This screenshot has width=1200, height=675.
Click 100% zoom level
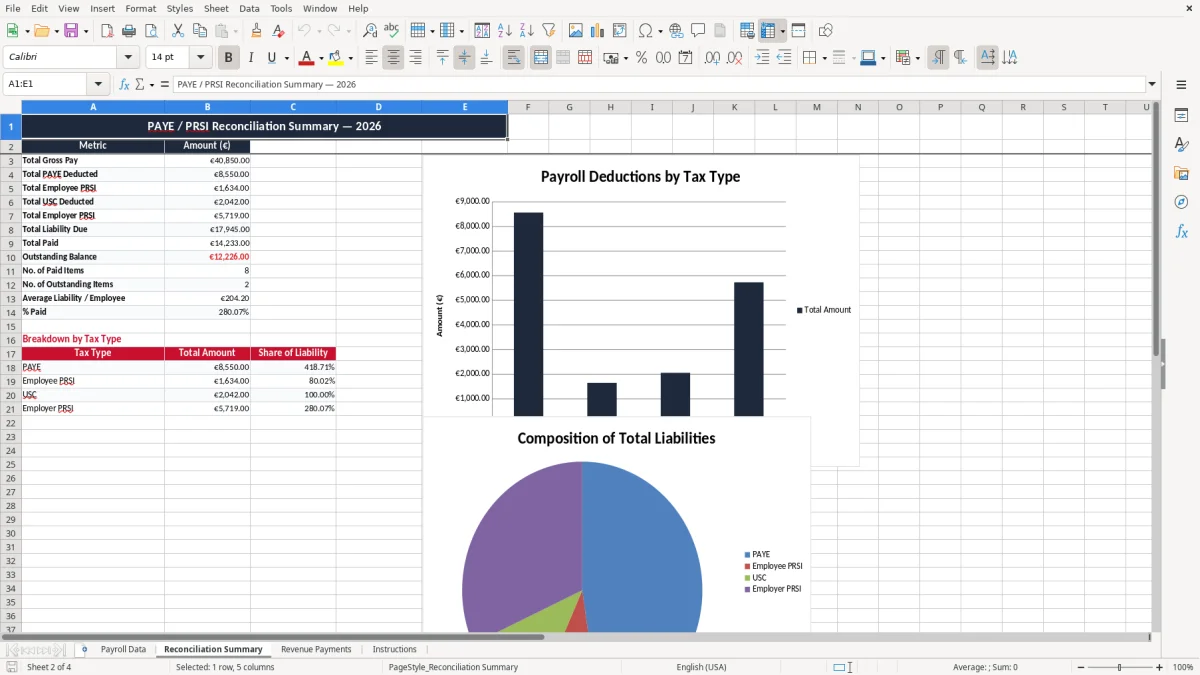tap(1183, 667)
